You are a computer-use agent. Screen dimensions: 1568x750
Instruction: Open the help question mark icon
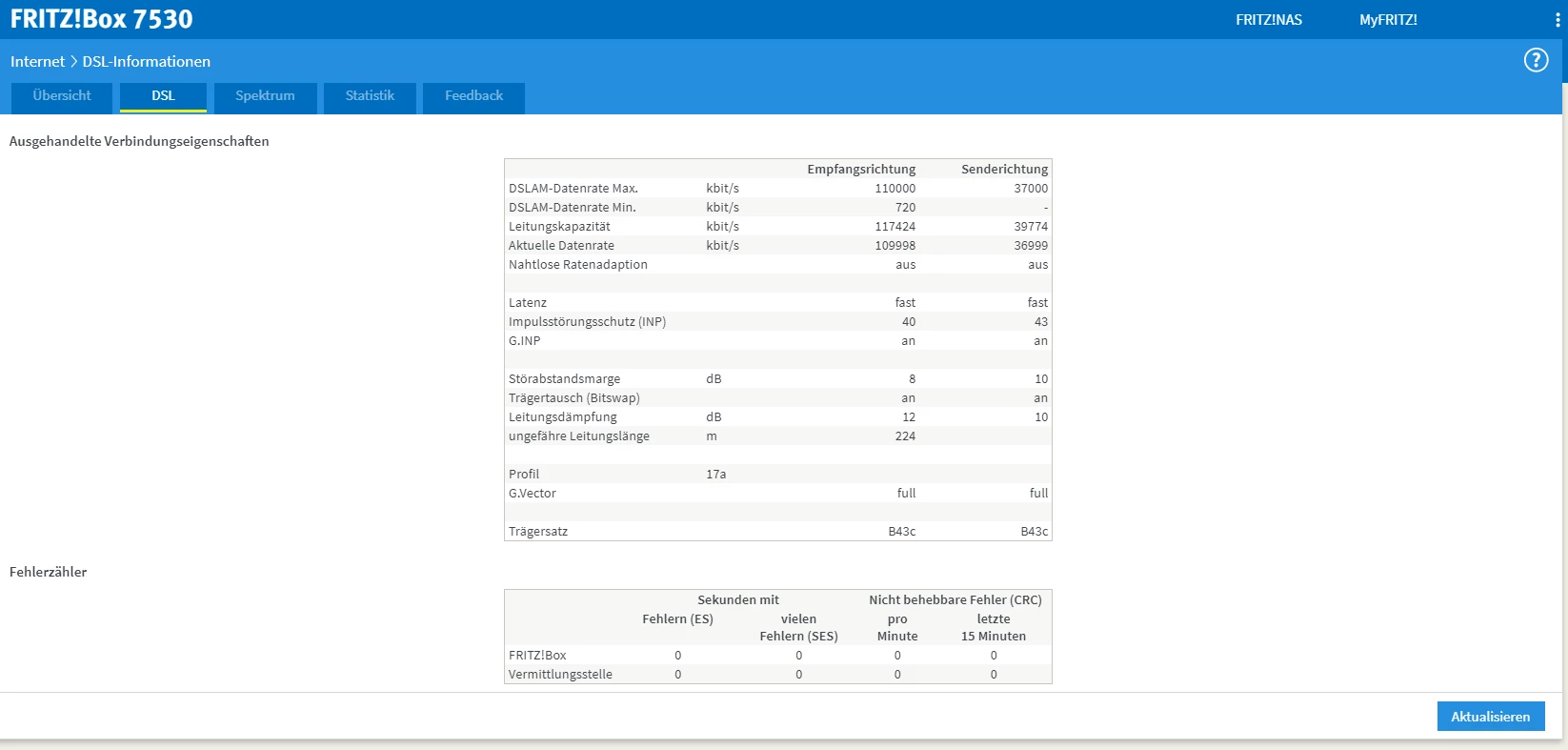pos(1536,60)
